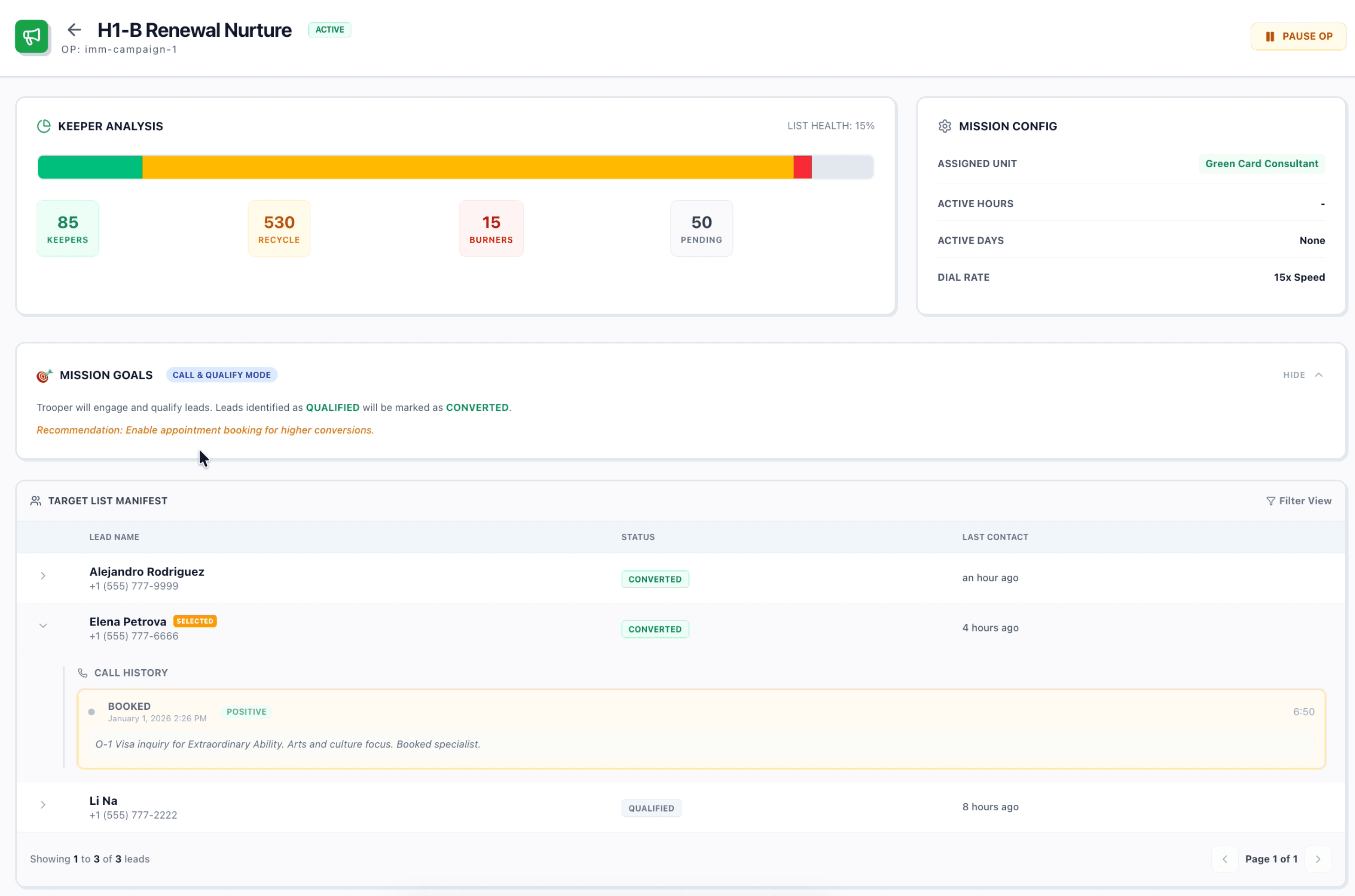Select the 85 Keepers stat card
This screenshot has width=1355, height=896.
[68, 229]
